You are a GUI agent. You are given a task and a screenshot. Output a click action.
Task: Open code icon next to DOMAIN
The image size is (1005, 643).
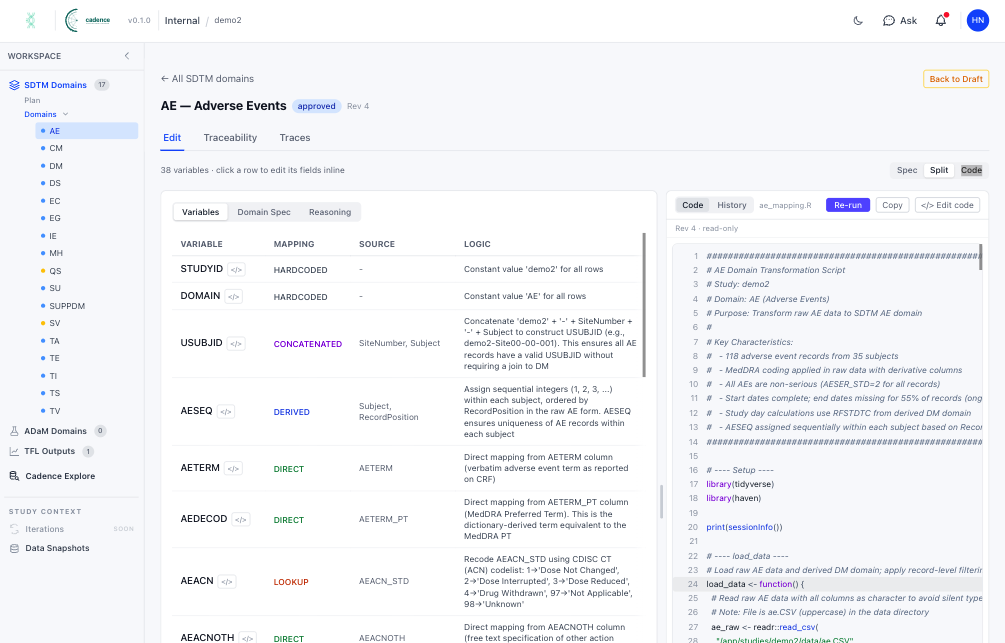point(234,297)
